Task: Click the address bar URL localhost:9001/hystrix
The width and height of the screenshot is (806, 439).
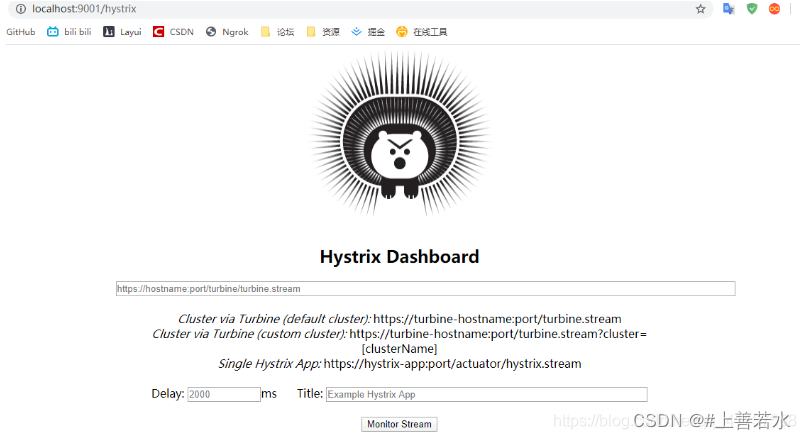Action: click(84, 9)
